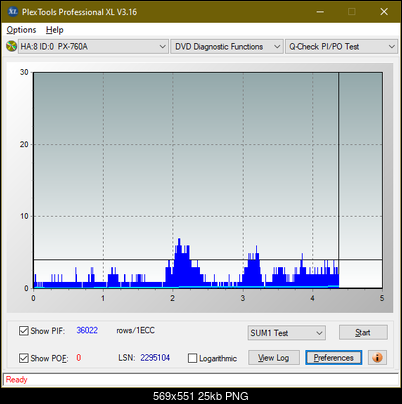Open the Preferences button
Image resolution: width=402 pixels, height=404 pixels.
(x=334, y=358)
